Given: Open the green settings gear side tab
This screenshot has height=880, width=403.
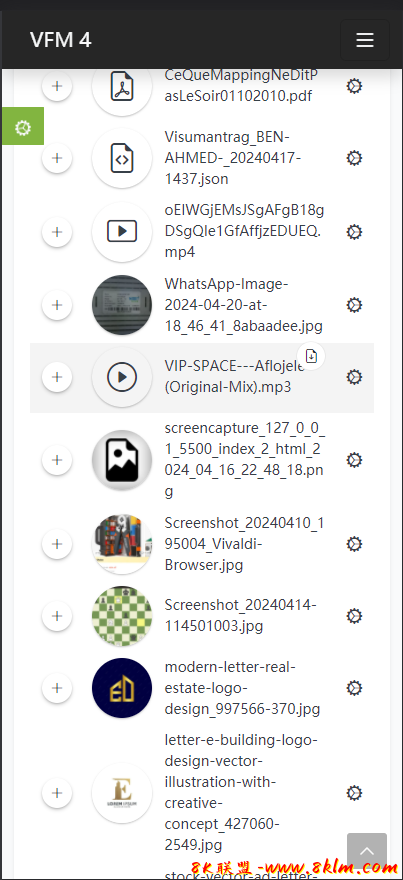Looking at the screenshot, I should [22, 126].
